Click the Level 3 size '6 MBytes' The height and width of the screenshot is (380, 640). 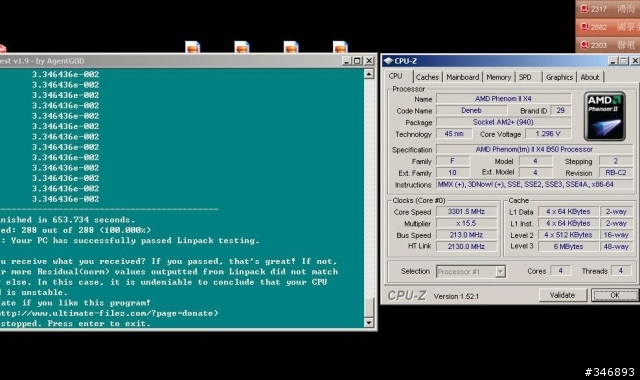(568, 247)
